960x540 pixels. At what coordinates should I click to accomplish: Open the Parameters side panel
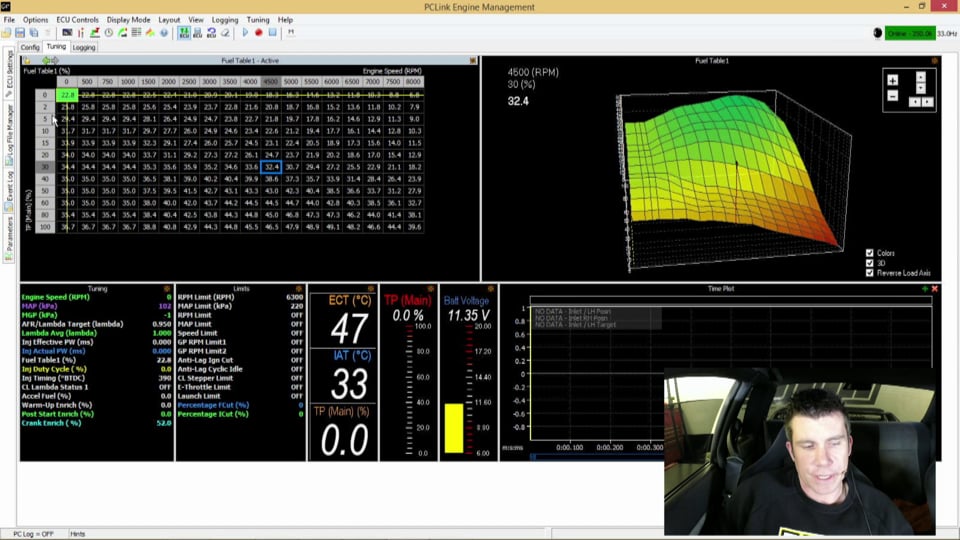[9, 239]
